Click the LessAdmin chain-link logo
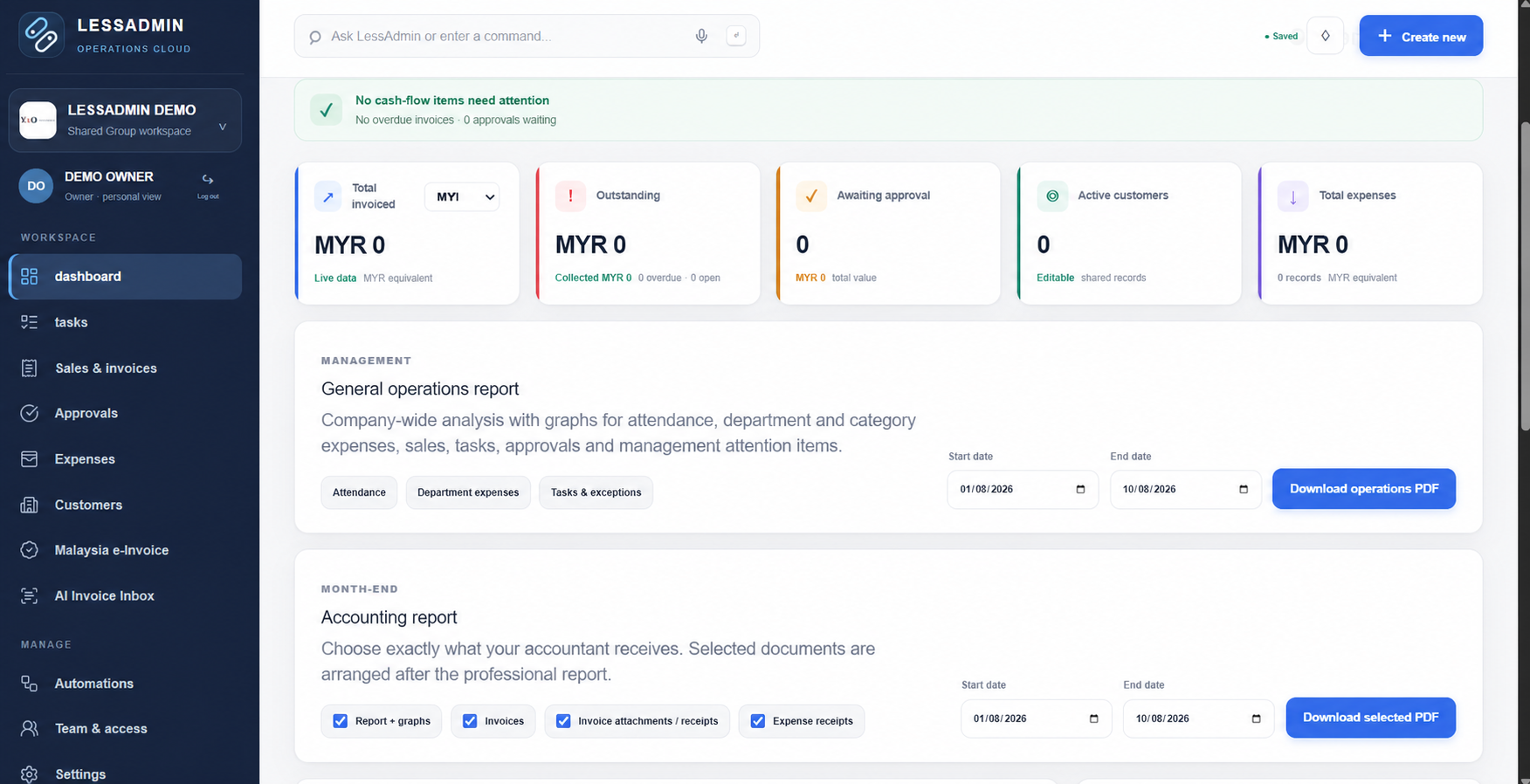This screenshot has height=784, width=1530. point(41,35)
